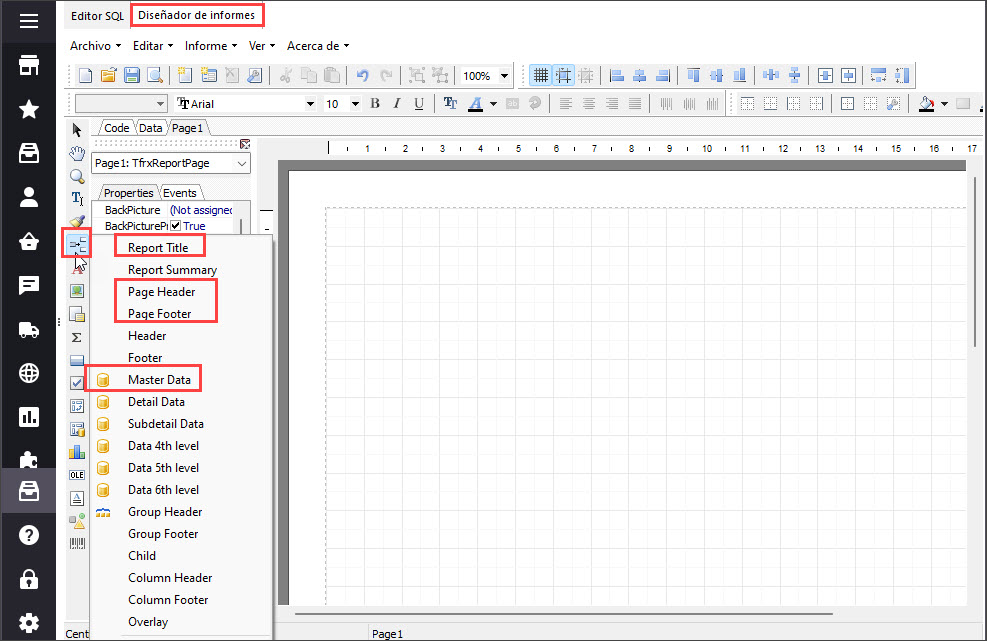Select the Chart object tool

pos(77,452)
